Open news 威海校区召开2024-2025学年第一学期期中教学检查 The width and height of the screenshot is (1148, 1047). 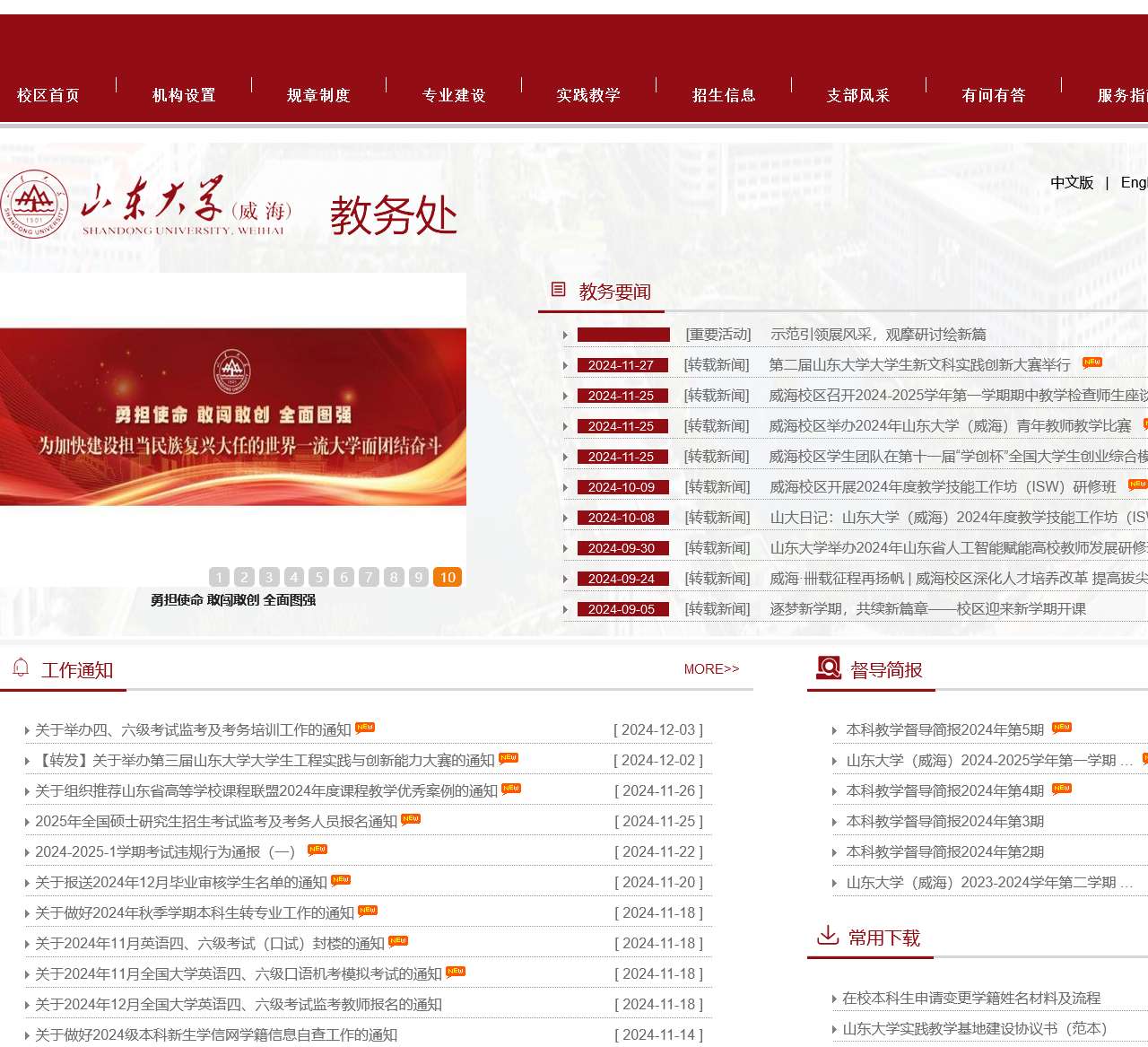(958, 395)
